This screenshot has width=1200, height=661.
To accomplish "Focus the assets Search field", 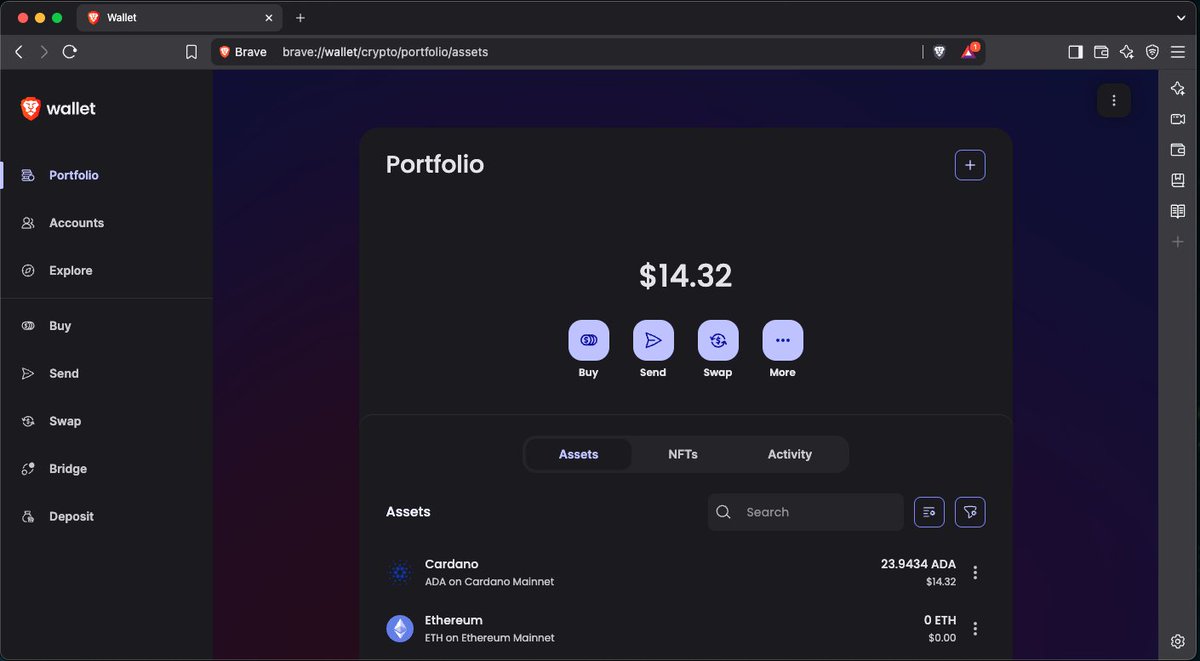I will point(806,512).
